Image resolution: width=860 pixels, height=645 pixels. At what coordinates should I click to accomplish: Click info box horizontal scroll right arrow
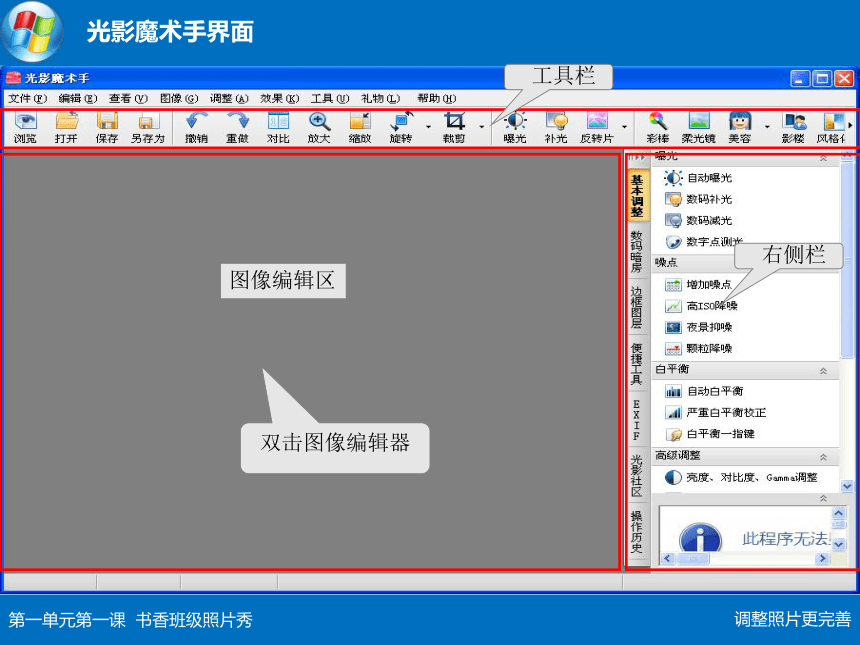tap(822, 558)
